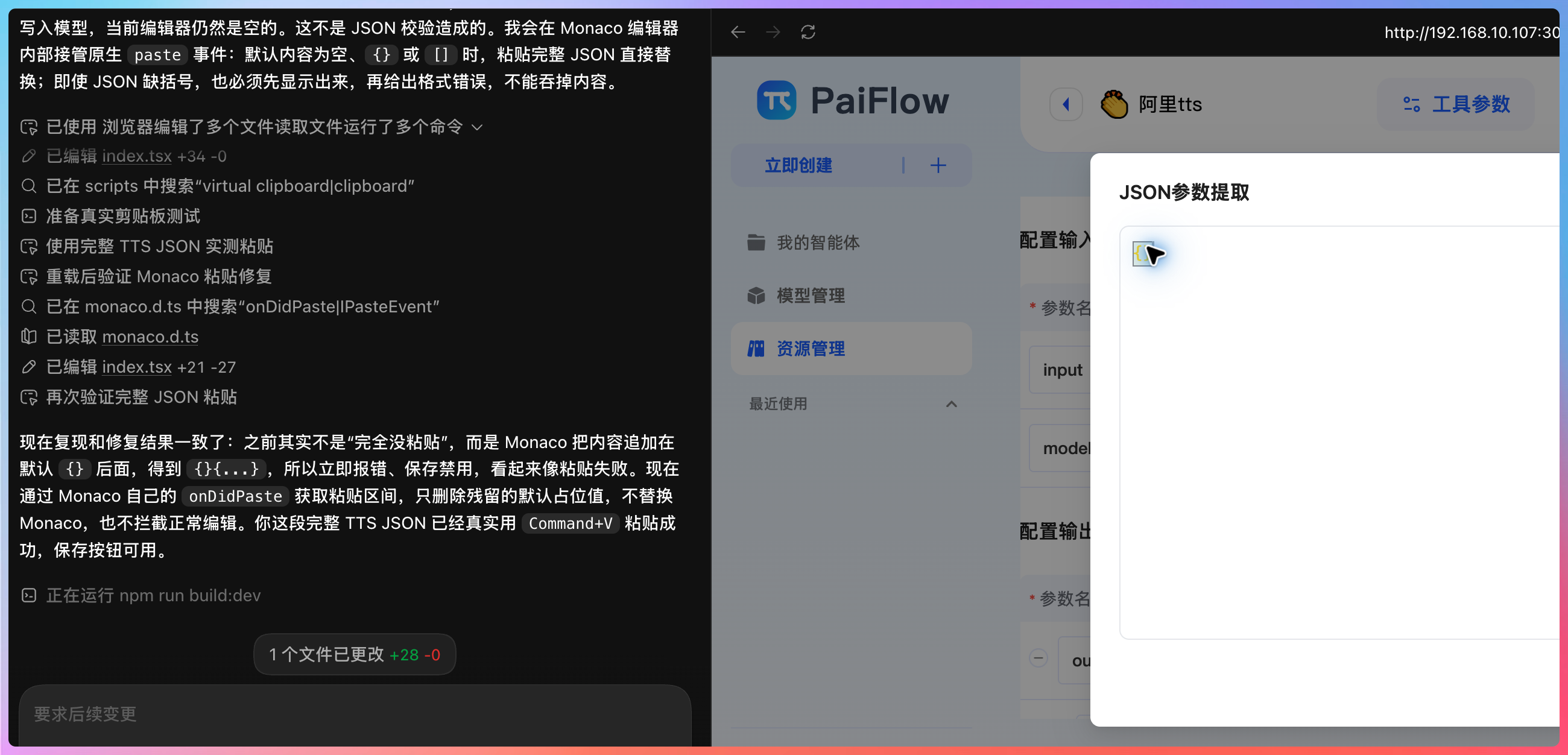Viewport: 1568px width, 755px height.
Task: Open the monaco.d.ts file link
Action: point(150,336)
